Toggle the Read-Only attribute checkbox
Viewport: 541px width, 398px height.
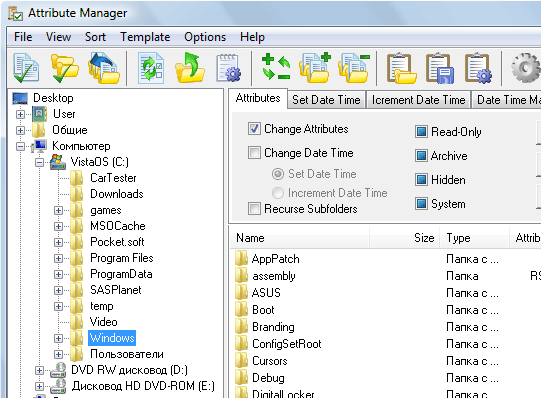click(421, 132)
